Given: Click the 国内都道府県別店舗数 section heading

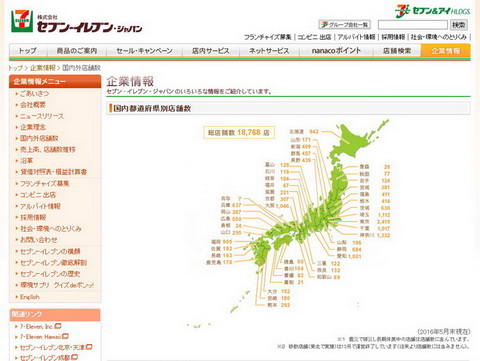Looking at the screenshot, I should 152,108.
